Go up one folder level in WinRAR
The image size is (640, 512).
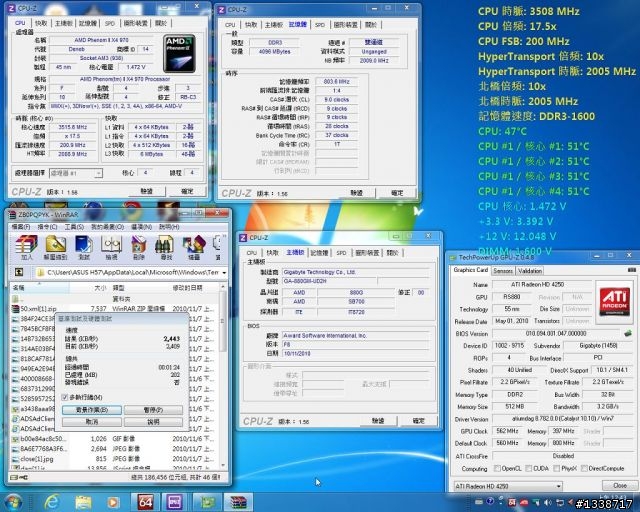point(19,272)
